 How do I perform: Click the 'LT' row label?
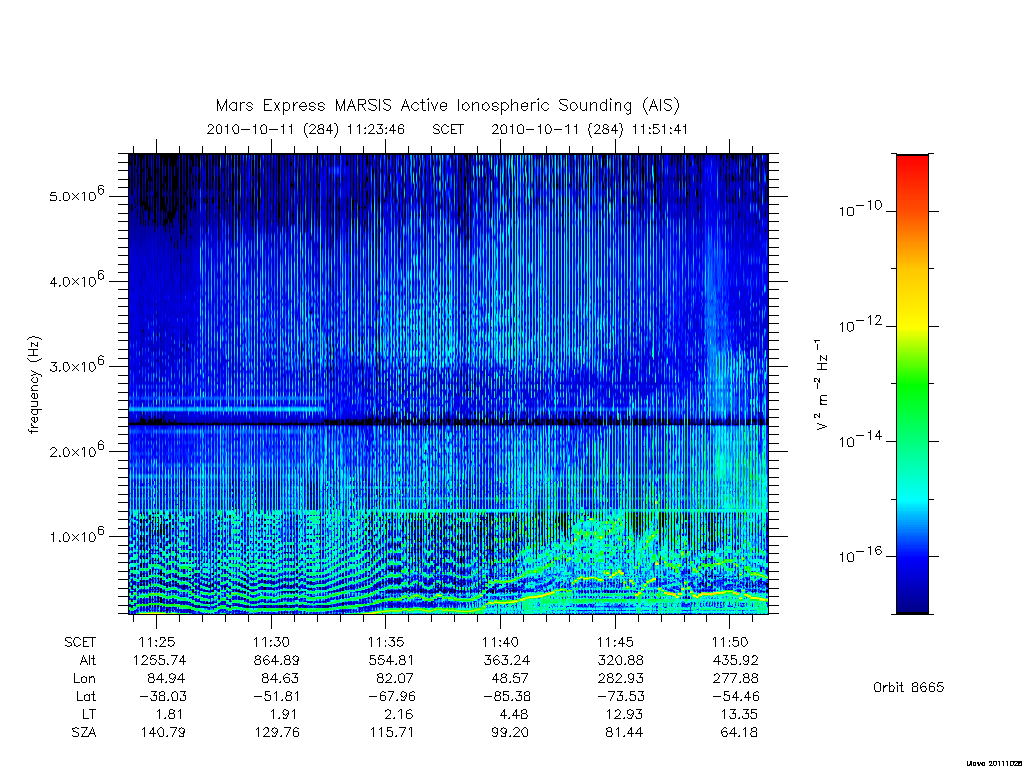pyautogui.click(x=88, y=714)
